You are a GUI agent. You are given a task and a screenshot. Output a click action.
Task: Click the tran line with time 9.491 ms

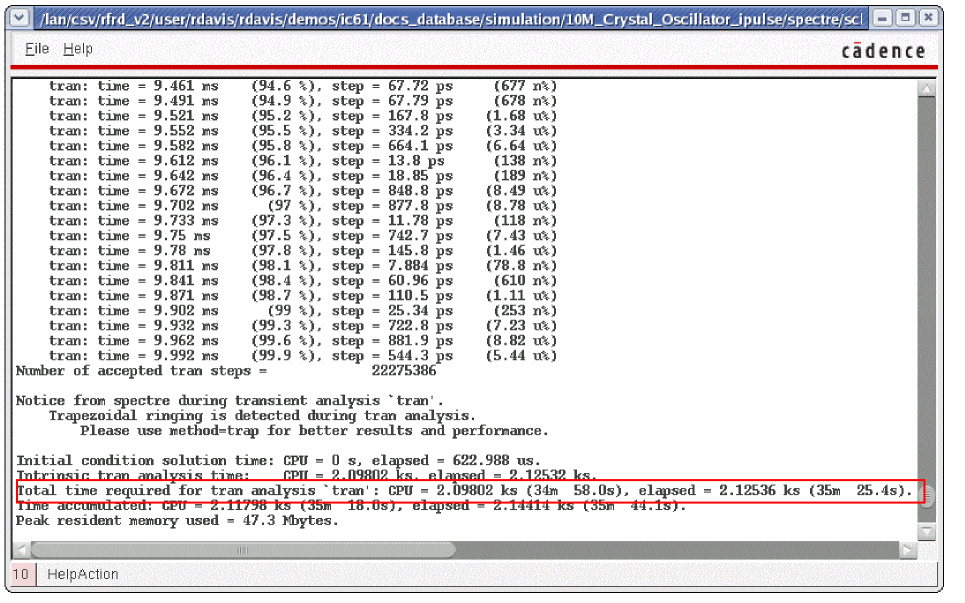coord(303,101)
